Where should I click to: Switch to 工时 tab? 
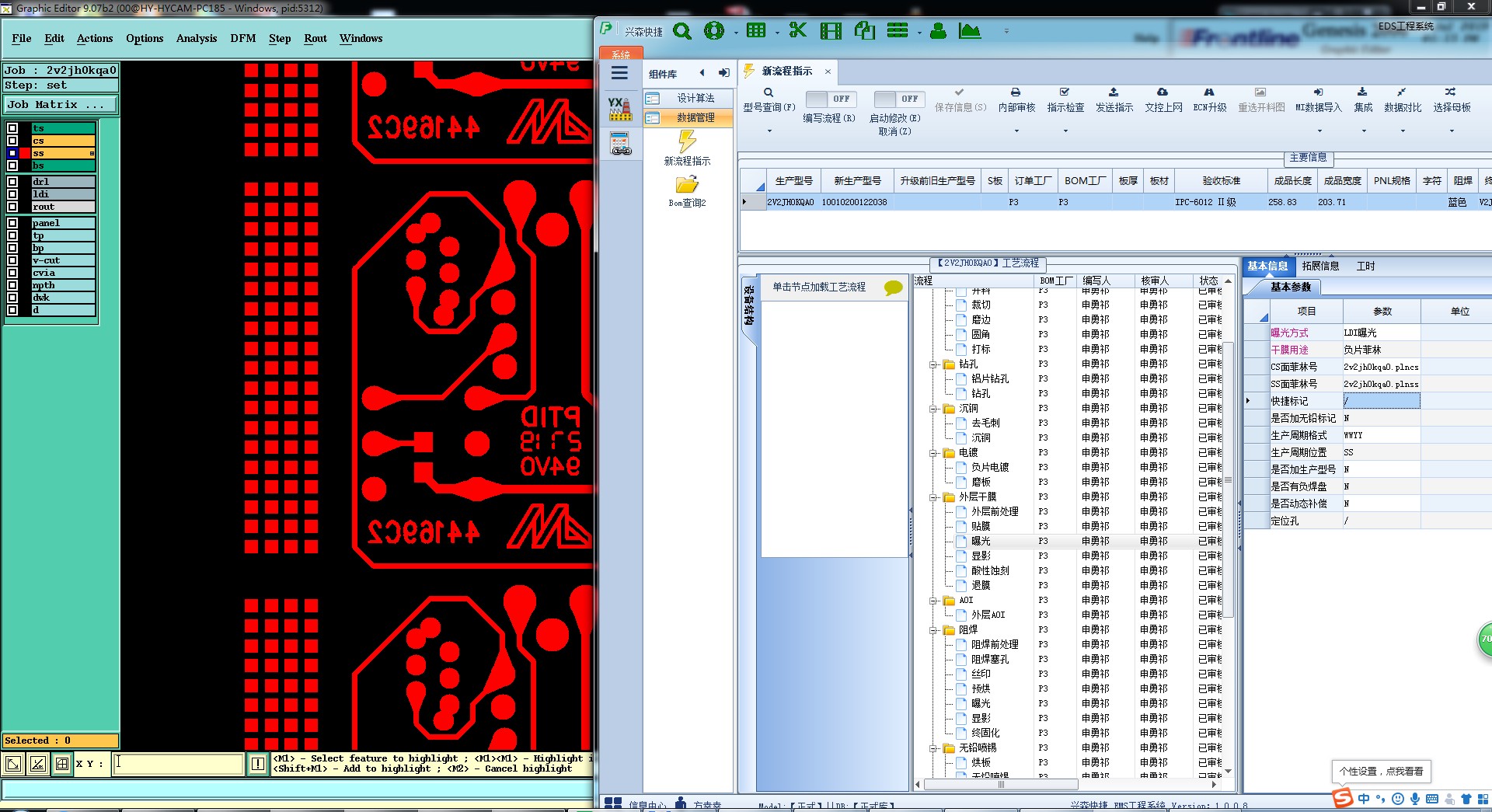coord(1365,266)
